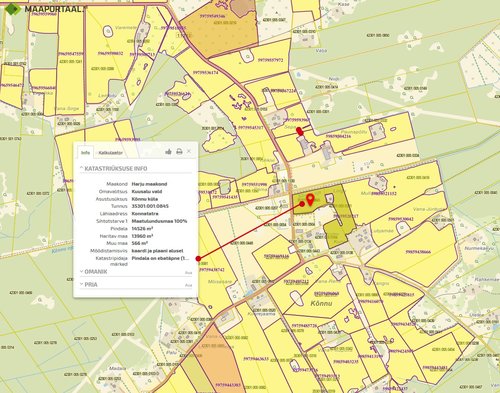Click the red dot at the popup's right edge
This screenshot has width=500, height=393.
tap(198, 259)
